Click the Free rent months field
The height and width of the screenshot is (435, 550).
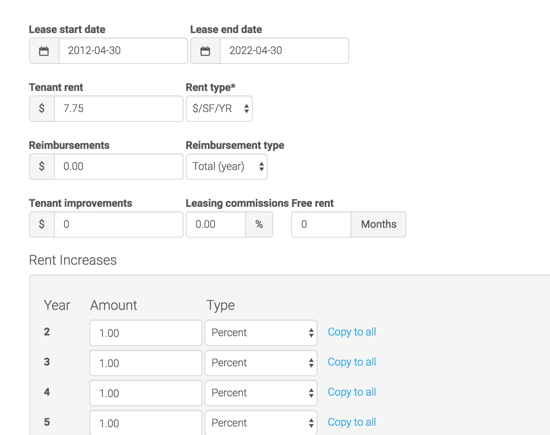point(321,225)
